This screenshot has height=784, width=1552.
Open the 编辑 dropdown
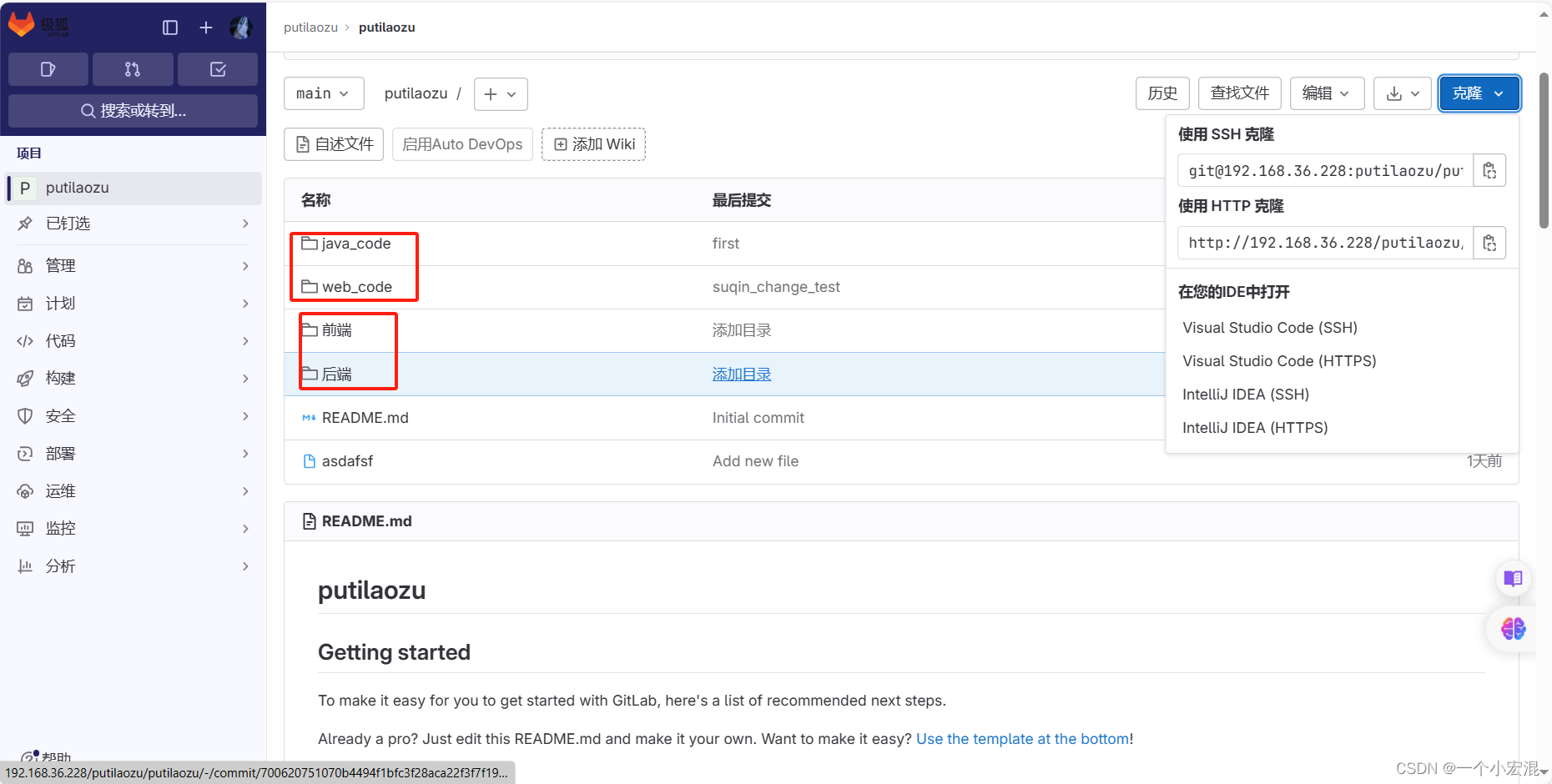tap(1326, 93)
